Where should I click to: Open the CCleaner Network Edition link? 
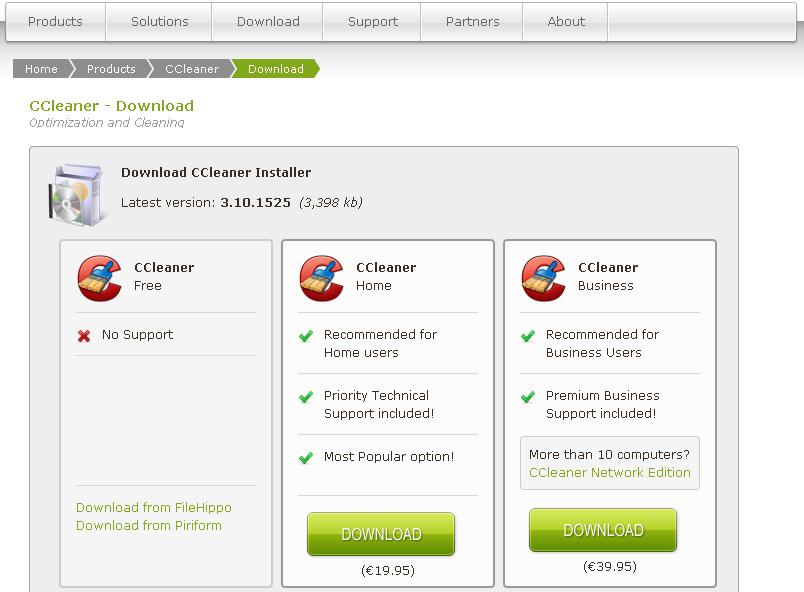click(610, 473)
